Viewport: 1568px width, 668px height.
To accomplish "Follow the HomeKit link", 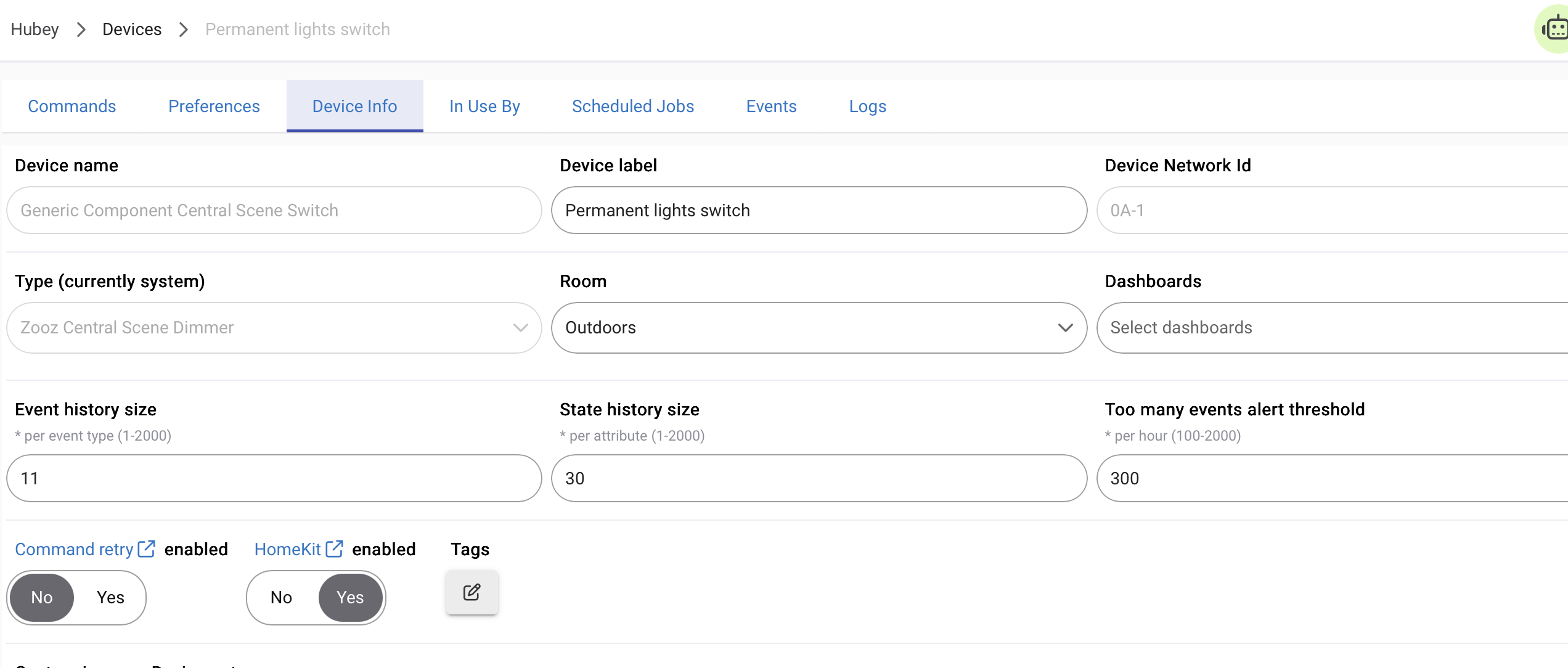I will click(x=287, y=549).
